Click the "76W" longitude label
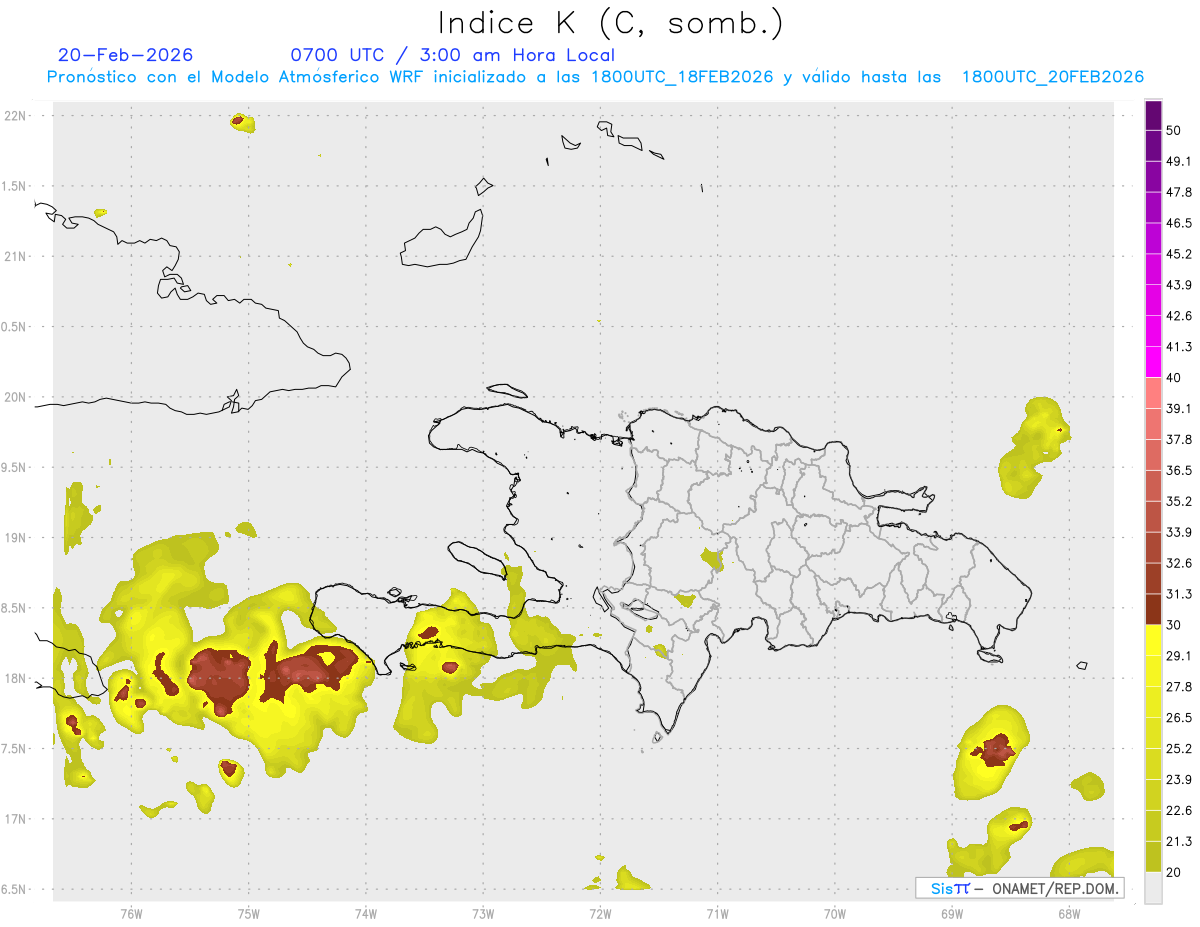Viewport: 1200px width, 927px height. click(x=131, y=913)
